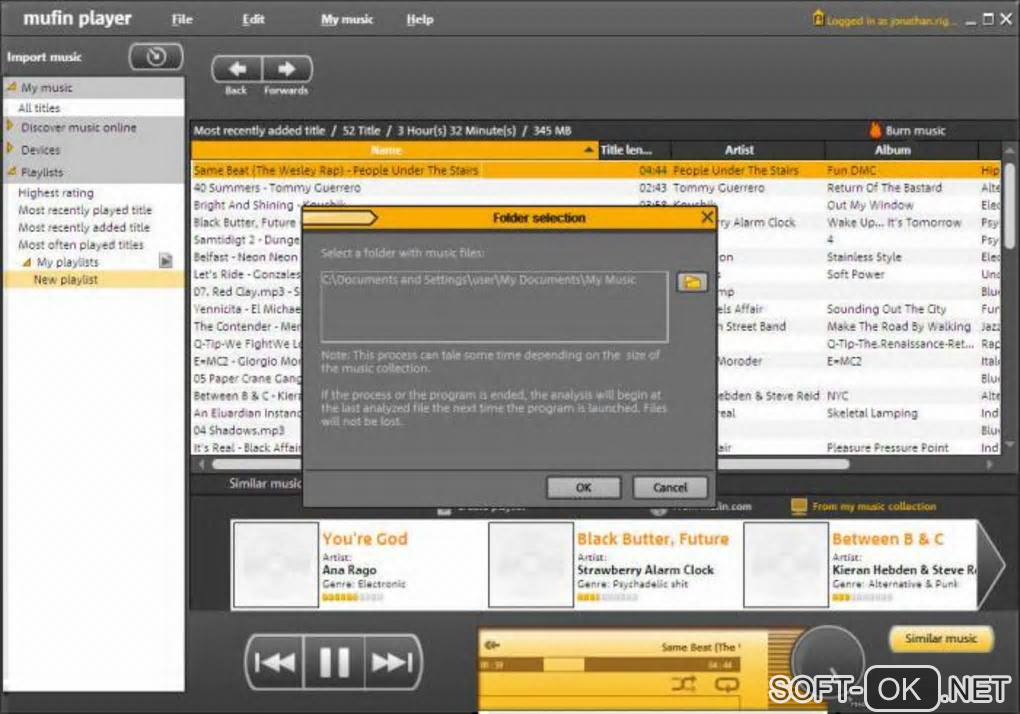Select Highest rating playlist
Image resolution: width=1020 pixels, height=714 pixels.
pos(56,192)
